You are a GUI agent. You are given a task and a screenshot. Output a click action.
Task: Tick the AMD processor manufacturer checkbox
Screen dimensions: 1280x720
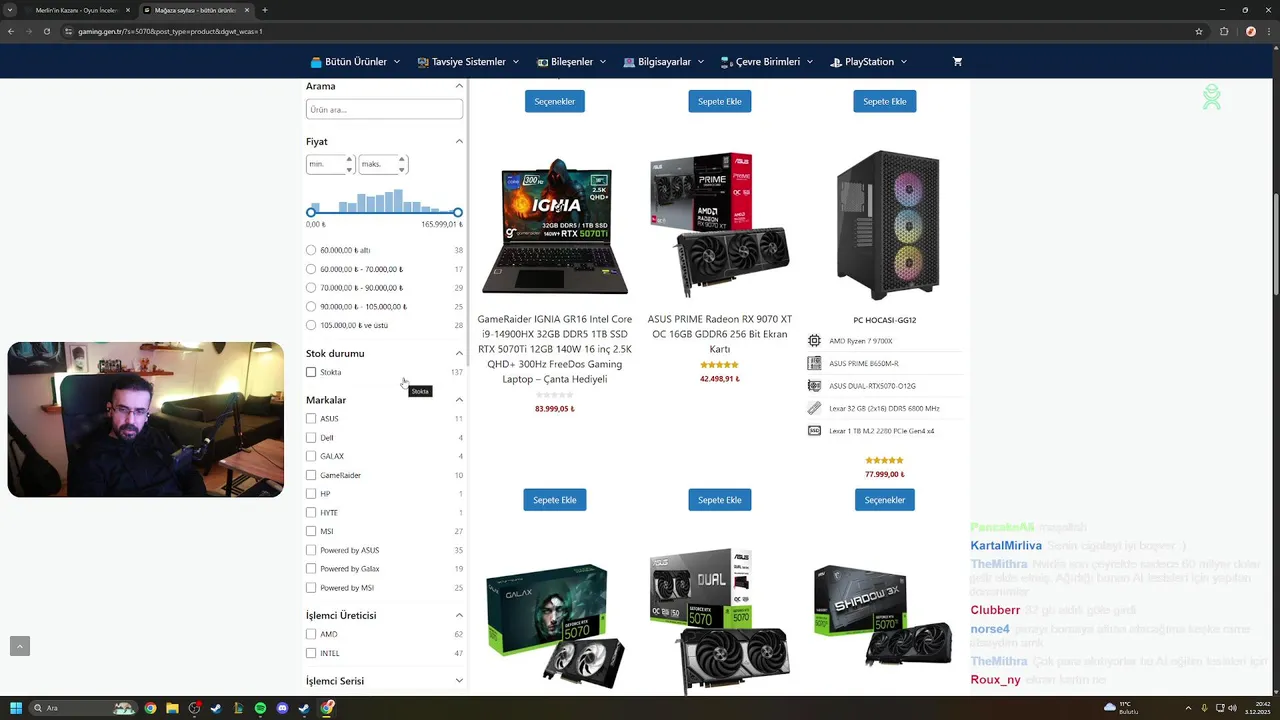(311, 634)
